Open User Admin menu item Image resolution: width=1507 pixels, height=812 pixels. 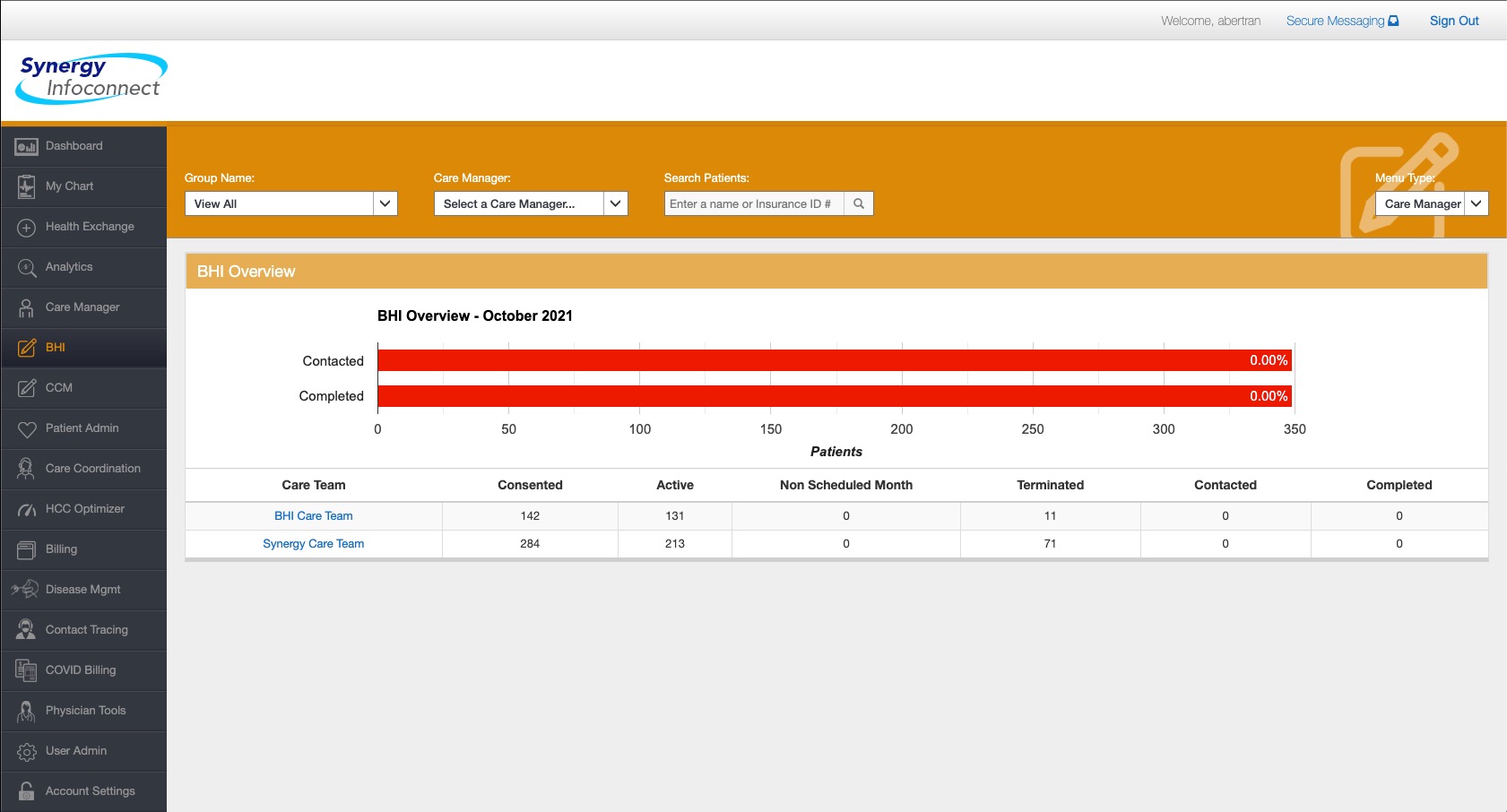[x=83, y=751]
